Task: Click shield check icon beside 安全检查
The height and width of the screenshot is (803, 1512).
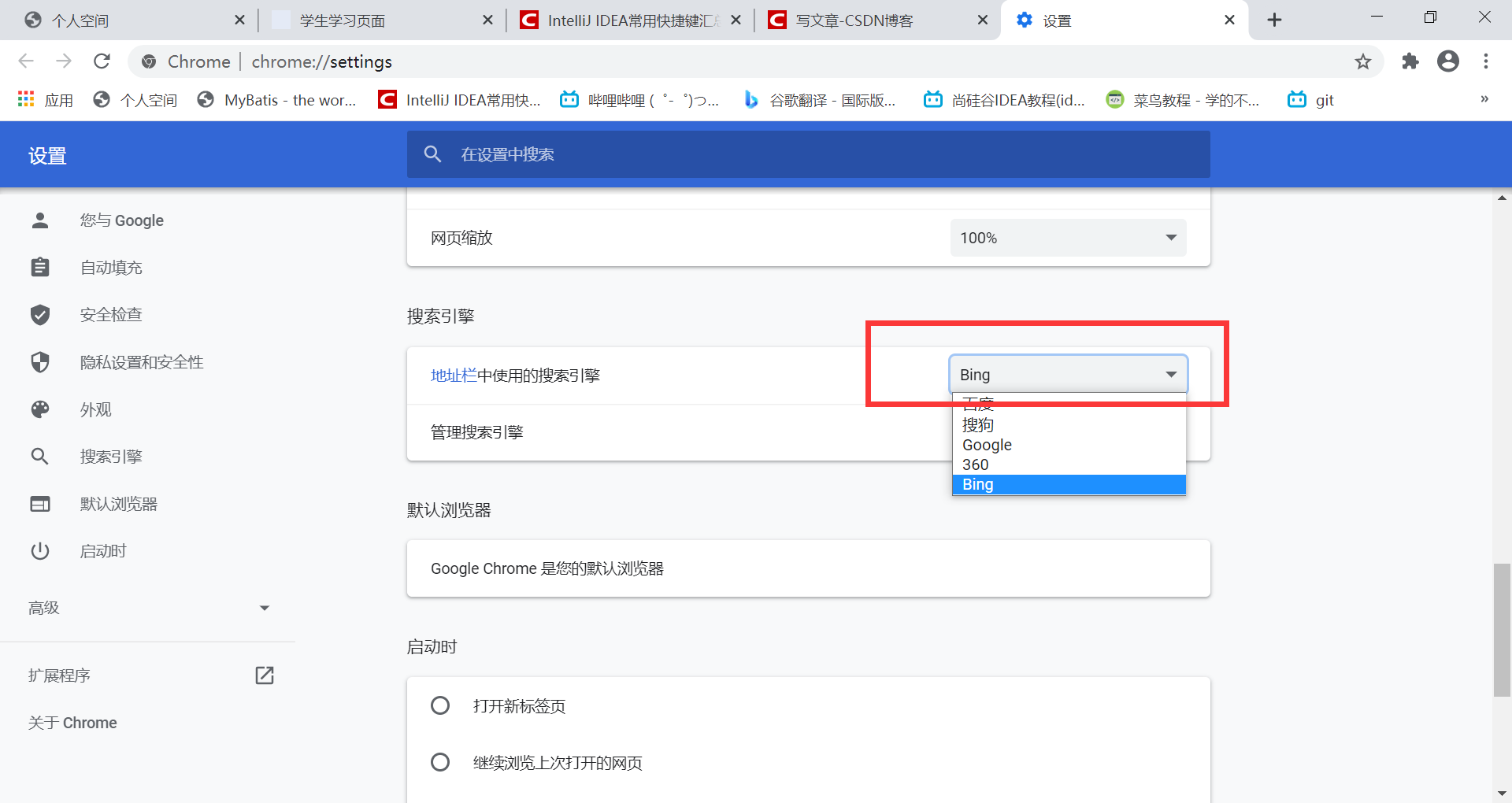Action: point(40,315)
